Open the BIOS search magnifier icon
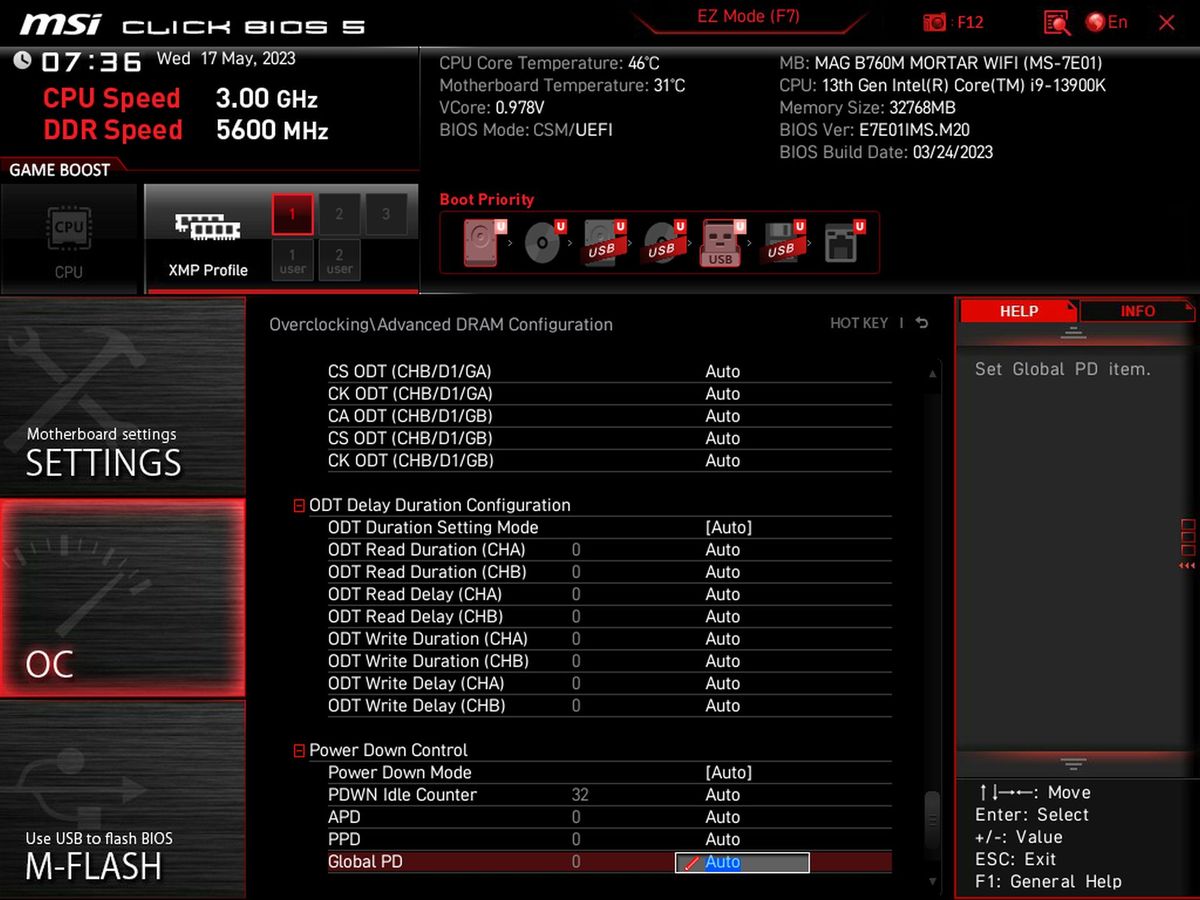The image size is (1200, 900). coord(1057,22)
